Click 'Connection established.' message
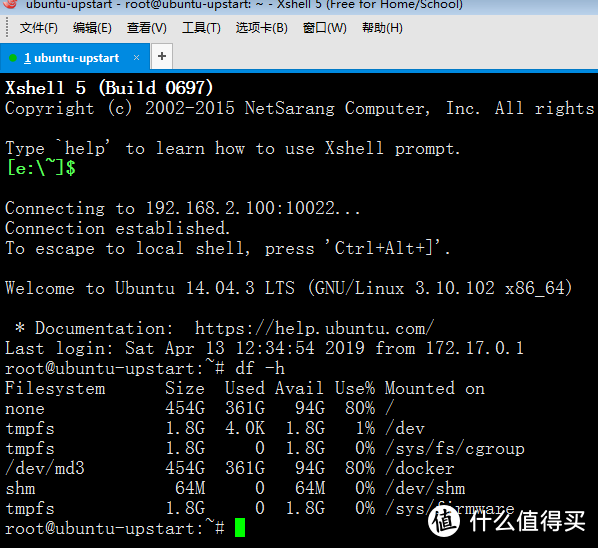This screenshot has width=598, height=548. coord(117,228)
